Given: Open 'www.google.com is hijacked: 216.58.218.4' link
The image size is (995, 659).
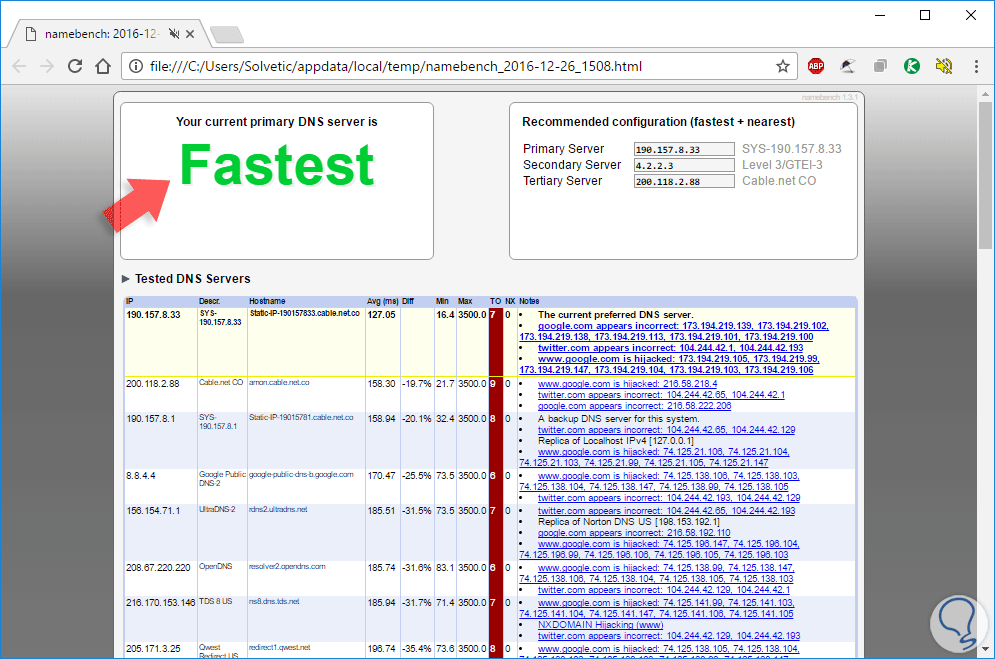Looking at the screenshot, I should [628, 384].
